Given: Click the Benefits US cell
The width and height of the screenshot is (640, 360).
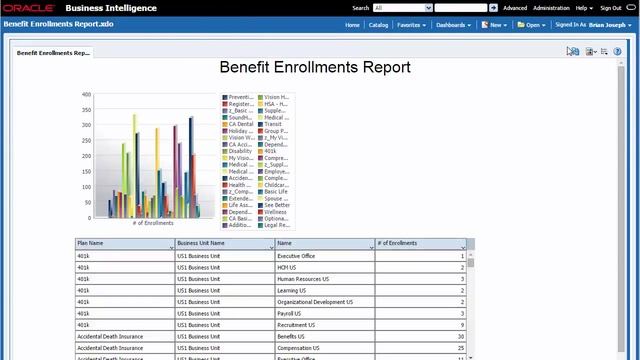Looking at the screenshot, I should [325, 336].
